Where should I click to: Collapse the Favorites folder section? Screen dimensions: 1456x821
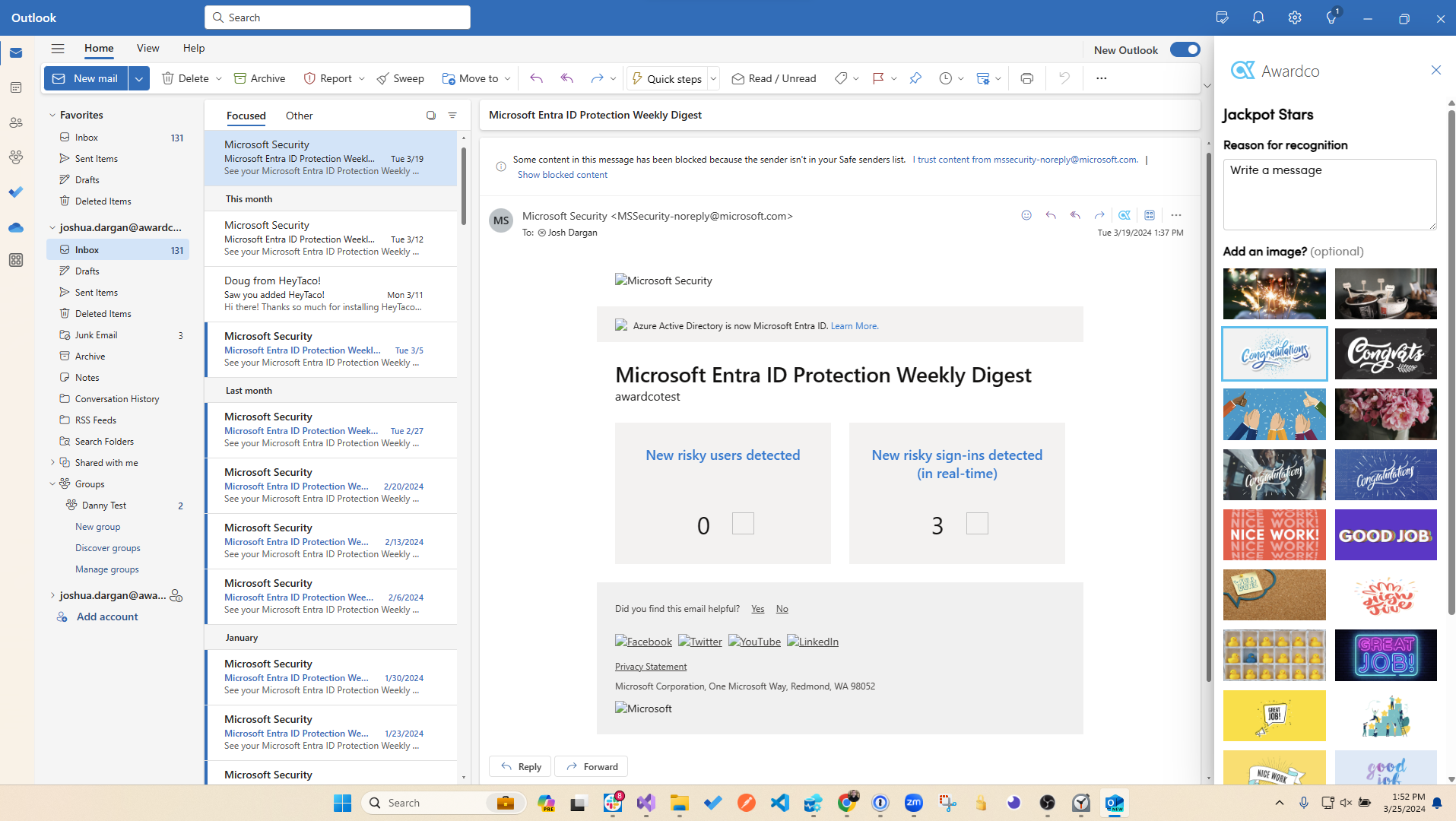pyautogui.click(x=52, y=116)
